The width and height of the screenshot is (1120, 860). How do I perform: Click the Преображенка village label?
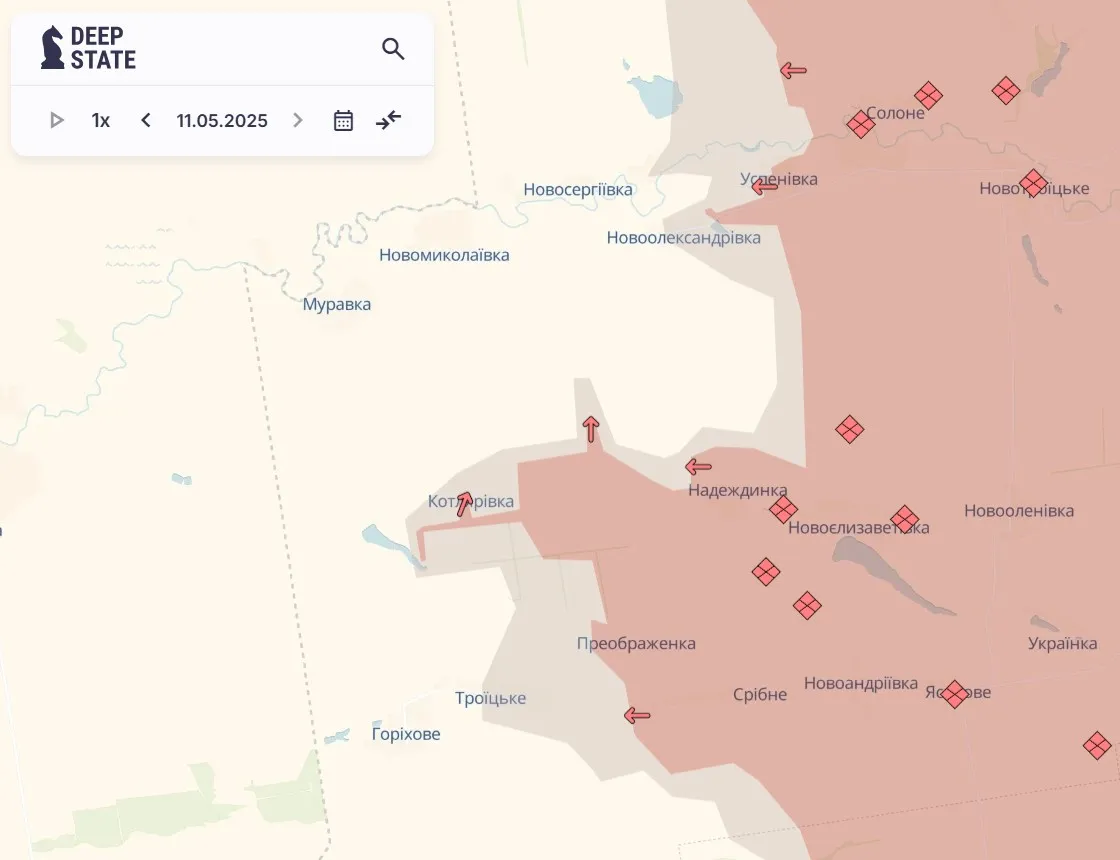pyautogui.click(x=637, y=643)
